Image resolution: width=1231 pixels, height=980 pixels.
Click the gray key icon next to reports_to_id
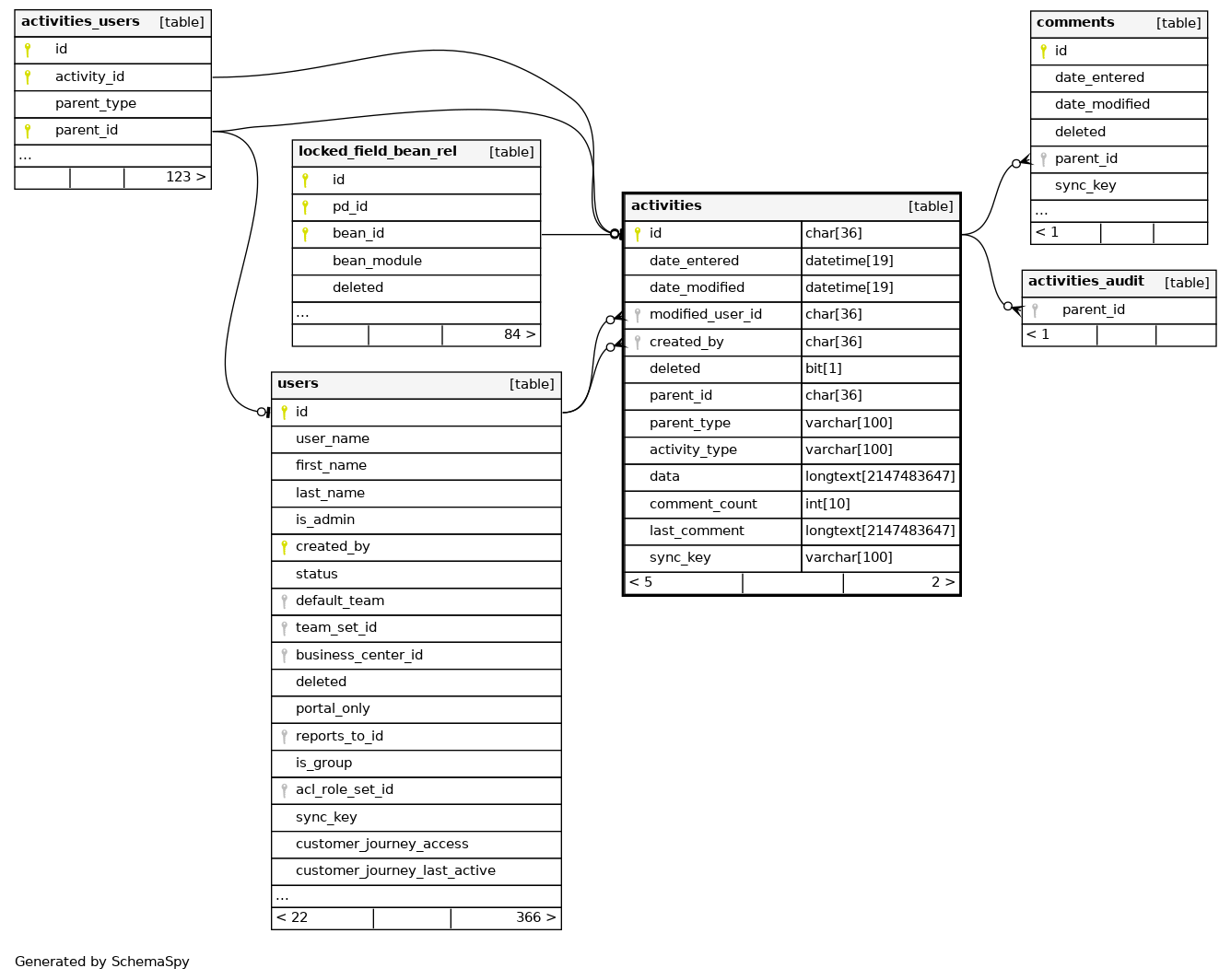tap(284, 737)
